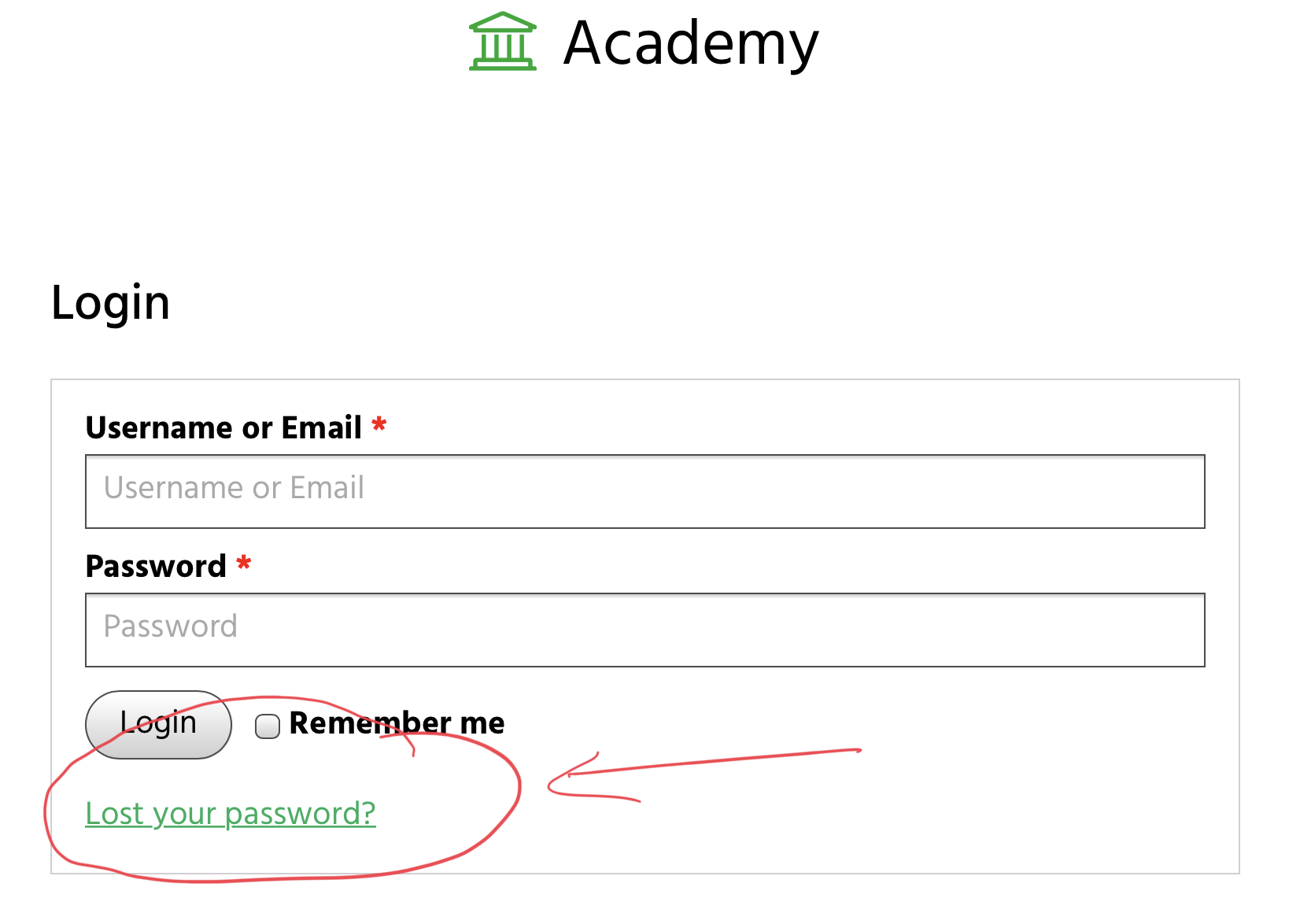The height and width of the screenshot is (924, 1300).
Task: Click the word 'password?' in the green link
Action: click(x=301, y=814)
